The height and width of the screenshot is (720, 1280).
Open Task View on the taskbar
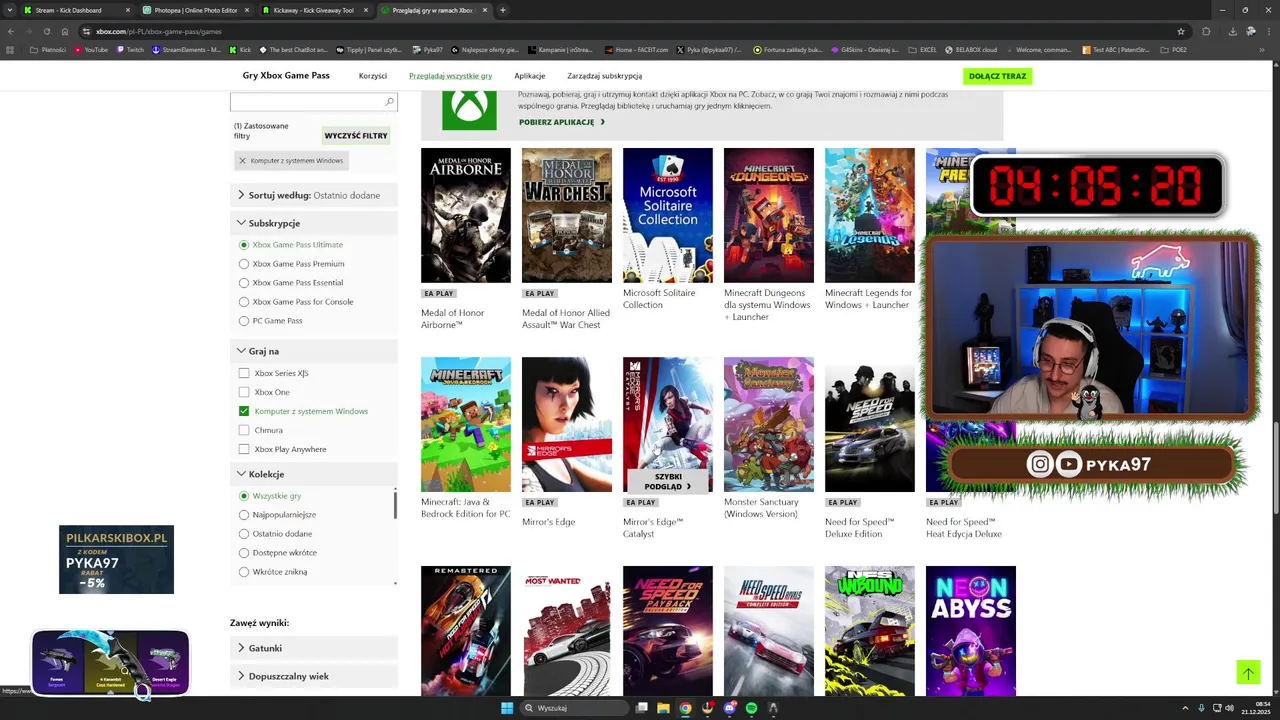click(x=641, y=708)
